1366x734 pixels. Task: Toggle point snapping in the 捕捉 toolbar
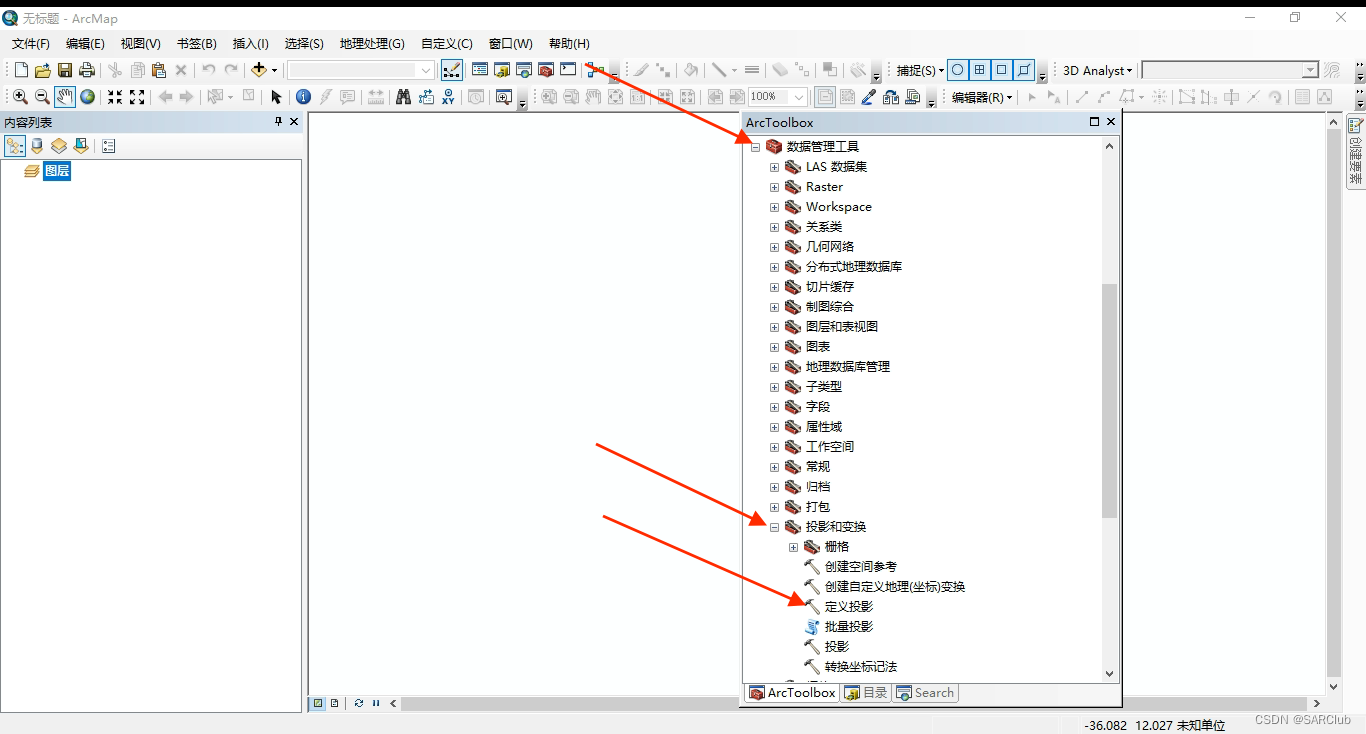[958, 70]
